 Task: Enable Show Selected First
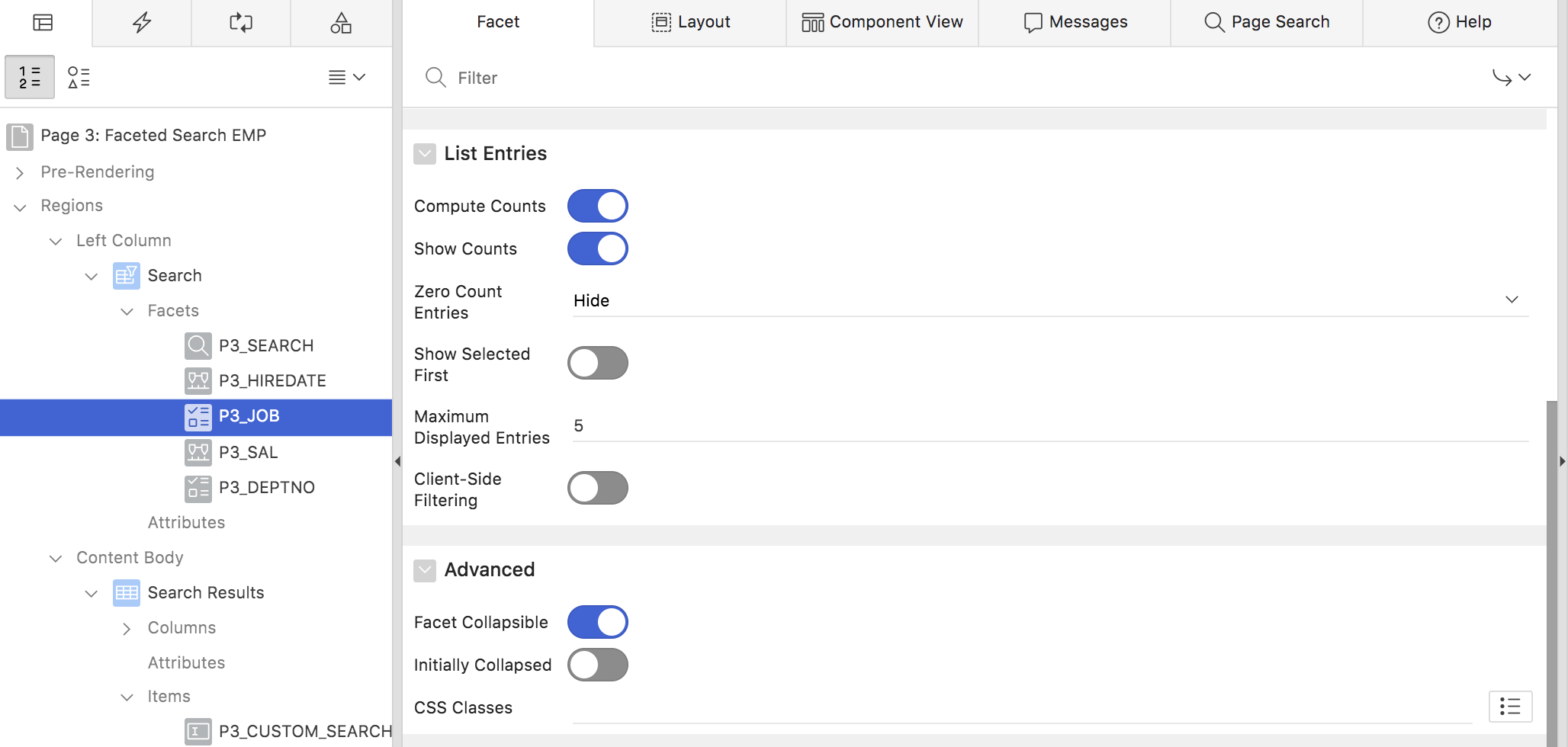598,363
